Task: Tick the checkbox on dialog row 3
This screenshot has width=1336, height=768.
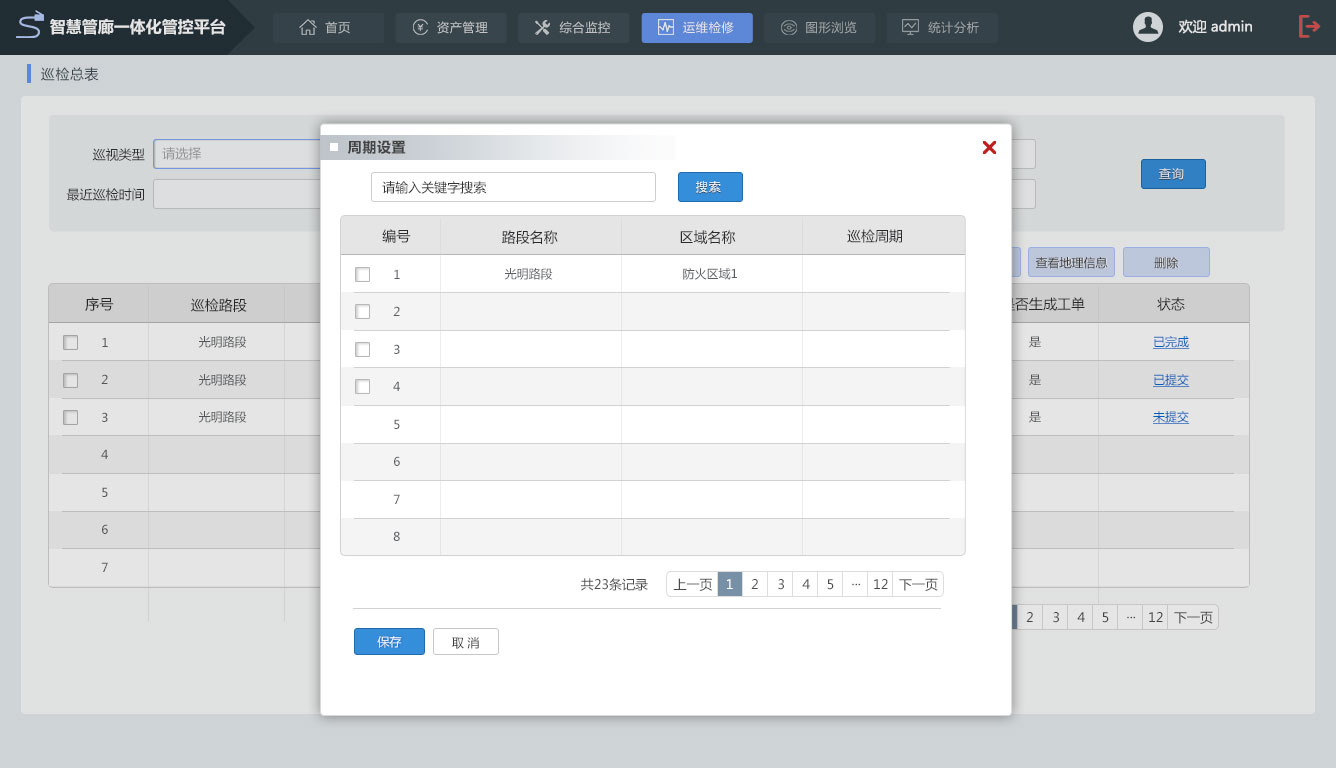Action: [x=363, y=349]
